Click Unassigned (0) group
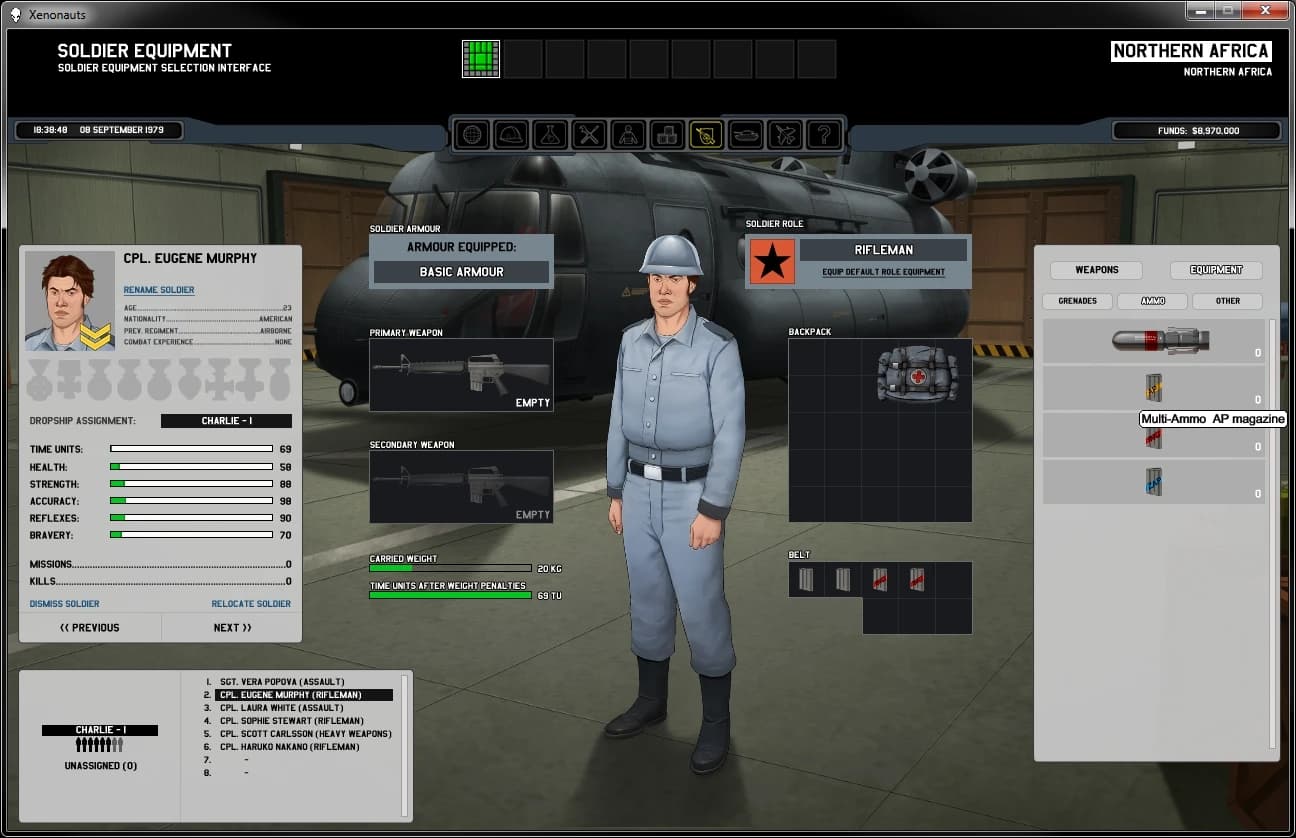 (100, 766)
